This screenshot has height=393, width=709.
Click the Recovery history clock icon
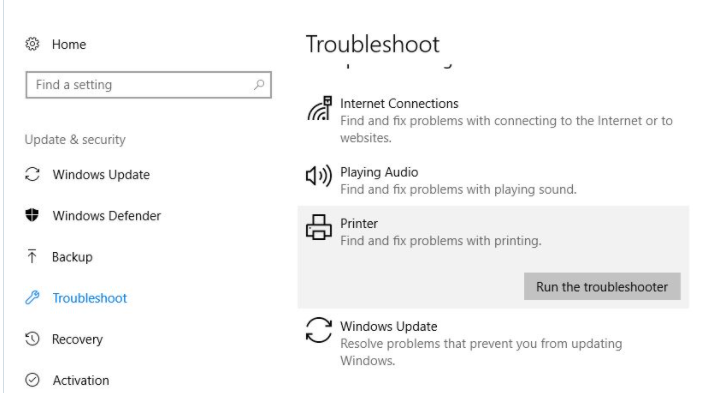coord(32,339)
